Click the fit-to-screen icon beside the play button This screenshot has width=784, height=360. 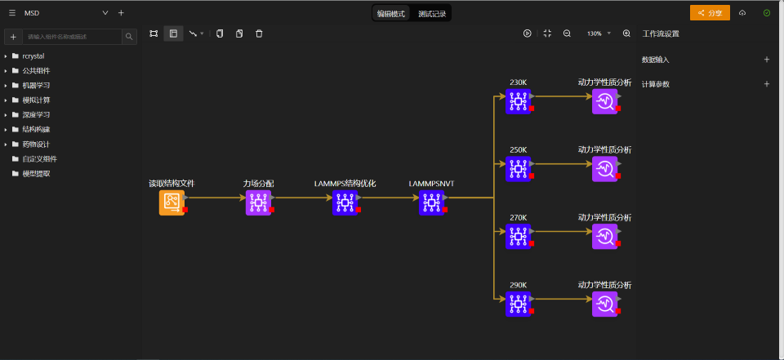coord(548,34)
